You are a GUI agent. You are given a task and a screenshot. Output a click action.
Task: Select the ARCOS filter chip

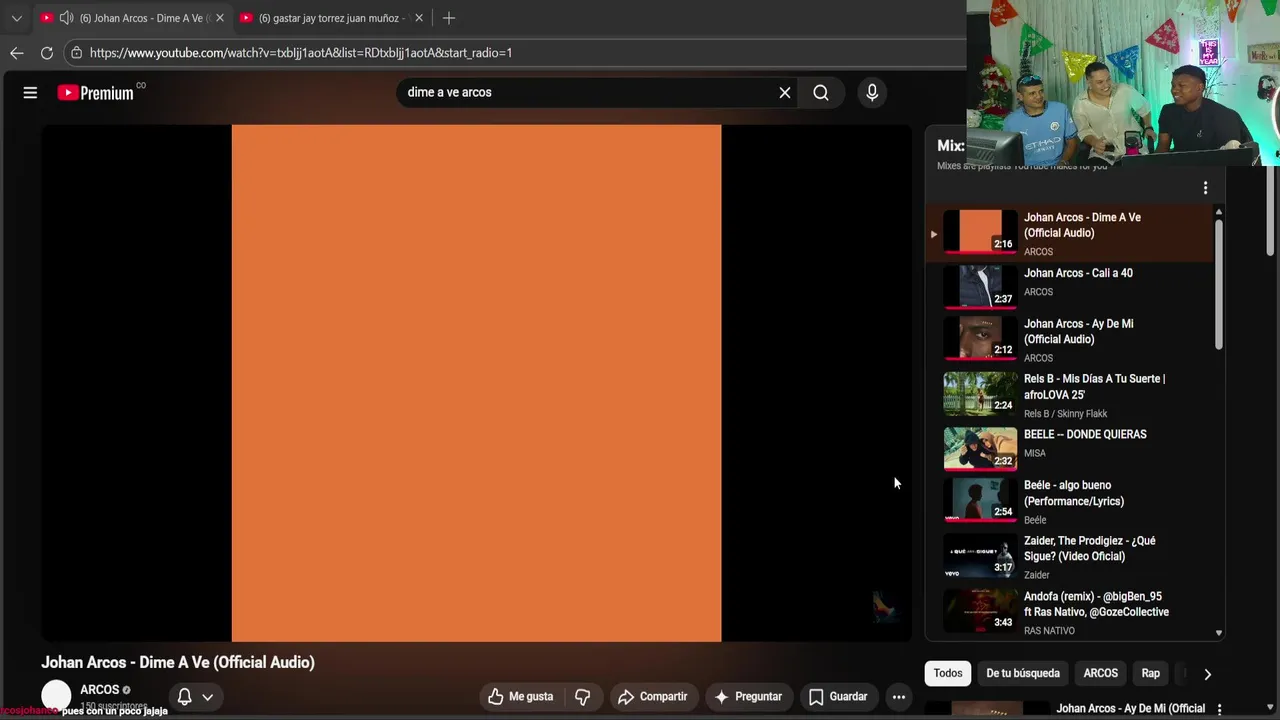coord(1101,673)
